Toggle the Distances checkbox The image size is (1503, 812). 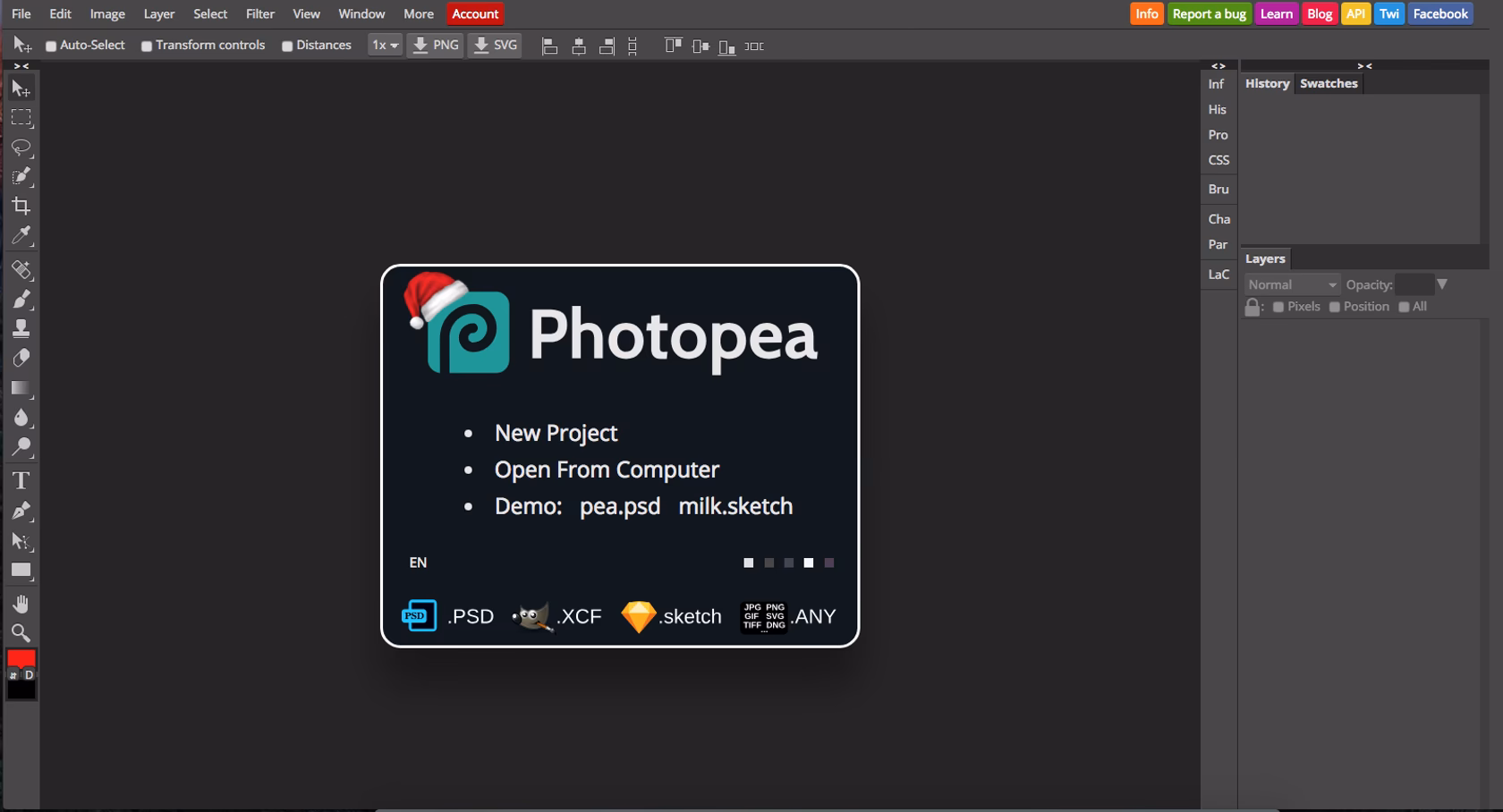[x=287, y=45]
